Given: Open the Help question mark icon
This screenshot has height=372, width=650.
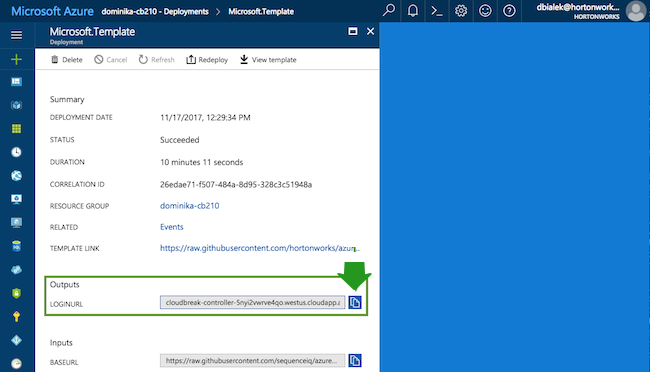Looking at the screenshot, I should pyautogui.click(x=509, y=10).
